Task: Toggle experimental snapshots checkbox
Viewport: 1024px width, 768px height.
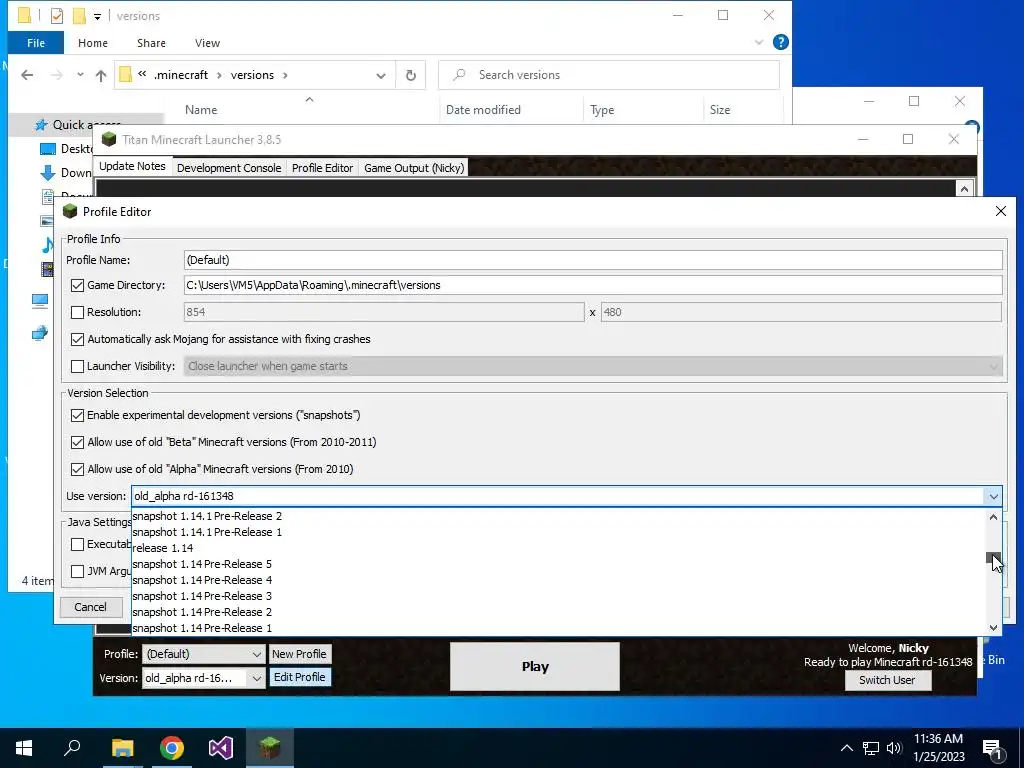Action: [x=77, y=415]
